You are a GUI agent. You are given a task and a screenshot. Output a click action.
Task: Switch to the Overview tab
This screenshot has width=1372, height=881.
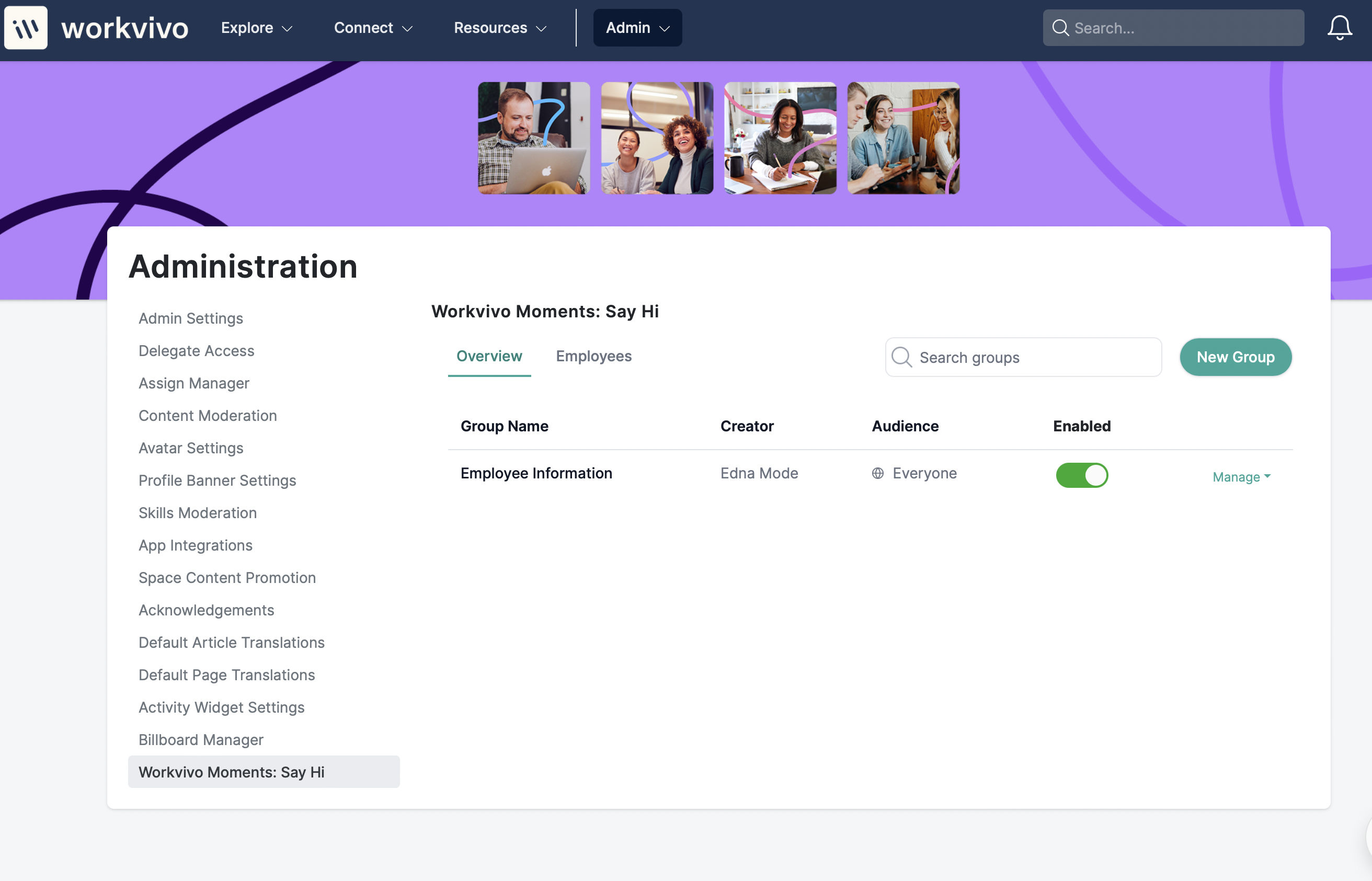[x=489, y=356]
